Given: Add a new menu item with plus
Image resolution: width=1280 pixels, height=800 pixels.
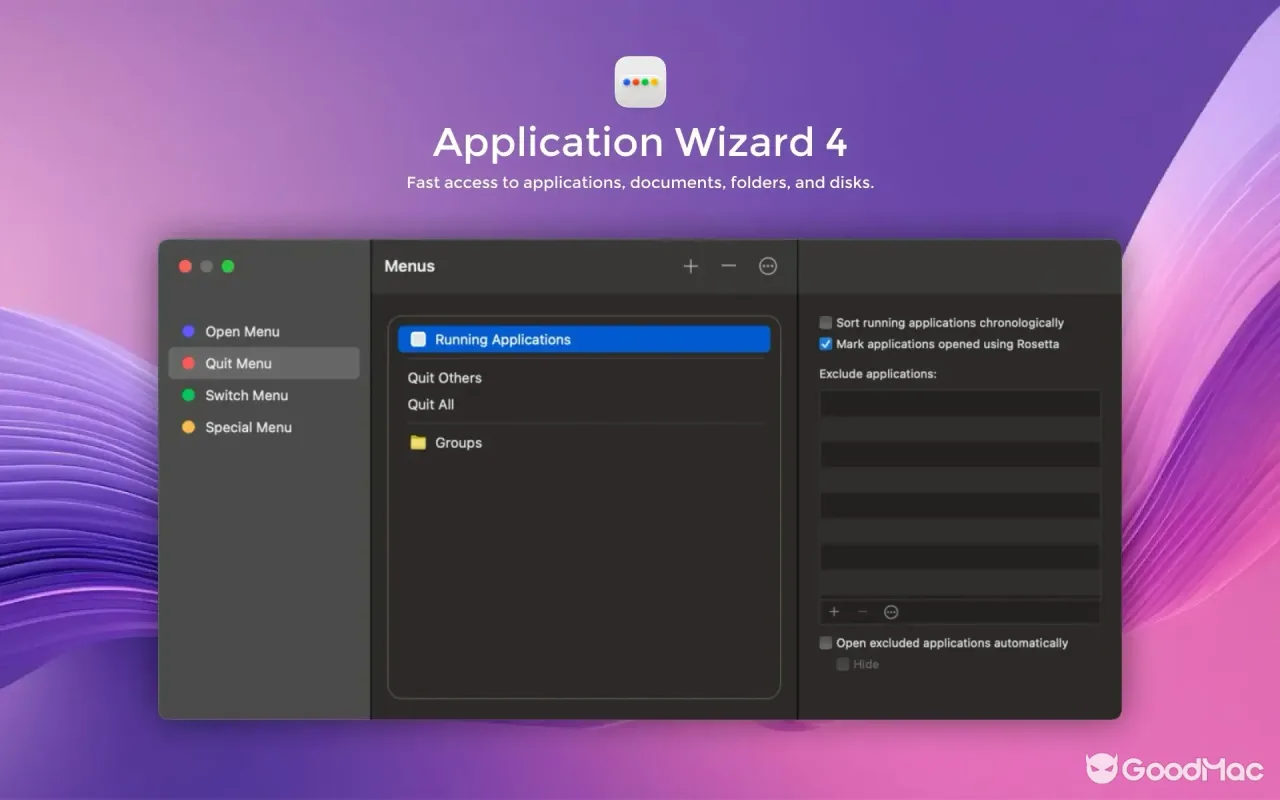Looking at the screenshot, I should pos(691,266).
